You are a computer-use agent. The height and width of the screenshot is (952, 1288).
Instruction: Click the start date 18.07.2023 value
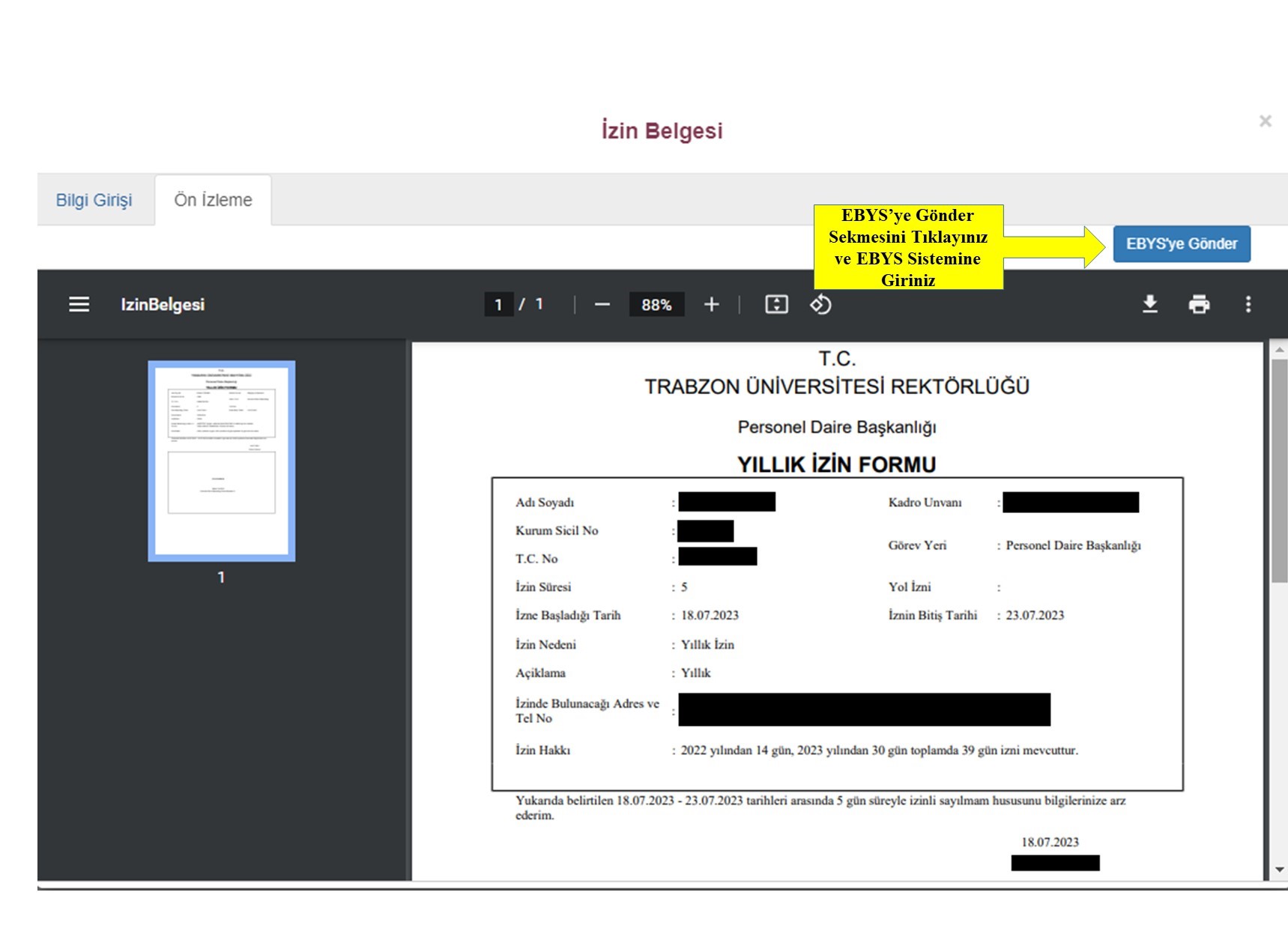[x=710, y=615]
